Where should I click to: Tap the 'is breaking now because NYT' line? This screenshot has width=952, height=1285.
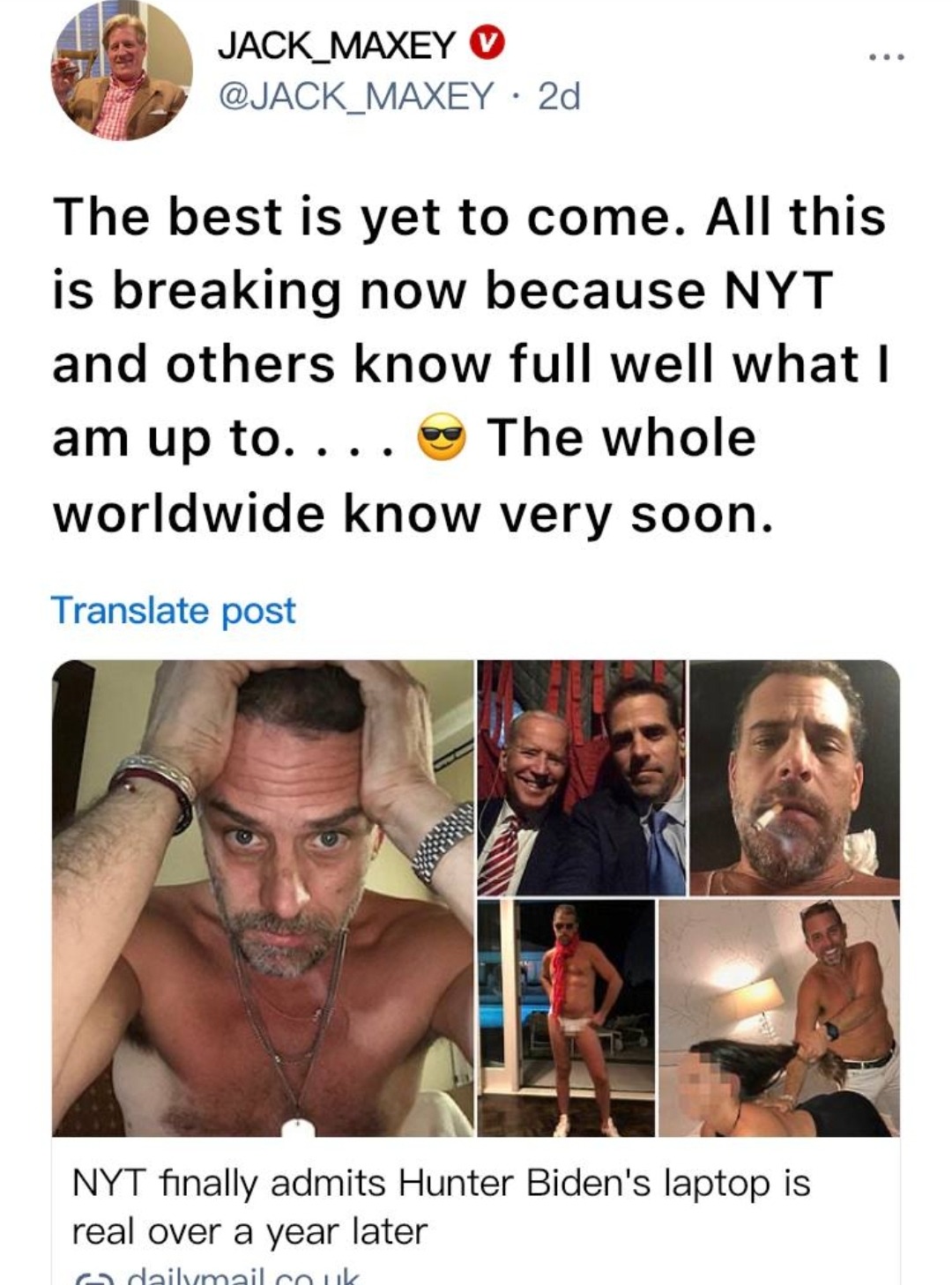[443, 291]
